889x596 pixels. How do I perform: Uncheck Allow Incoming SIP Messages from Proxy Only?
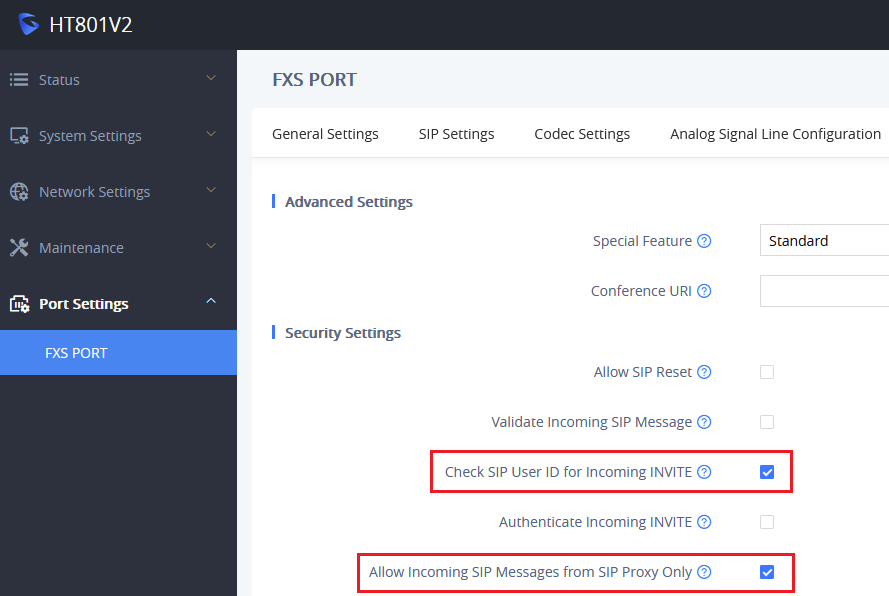pyautogui.click(x=767, y=572)
